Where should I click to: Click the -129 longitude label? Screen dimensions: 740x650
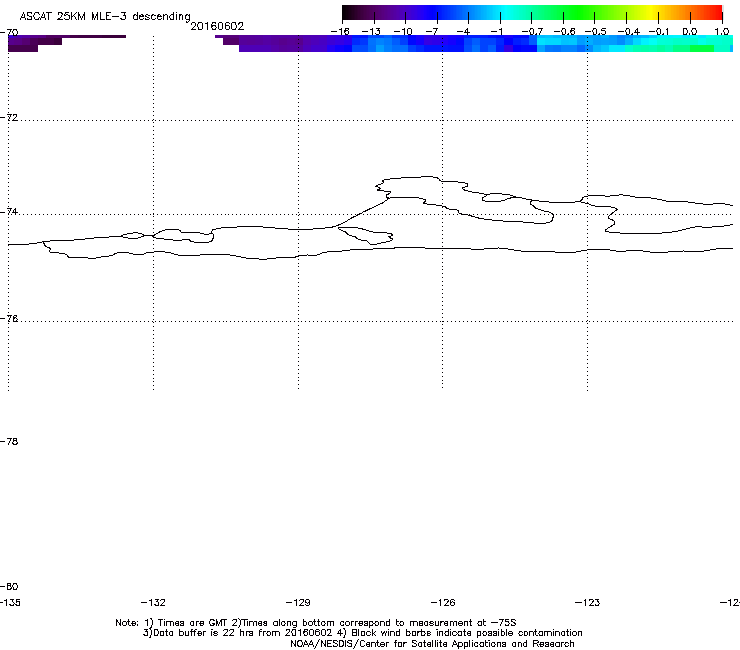pos(298,603)
